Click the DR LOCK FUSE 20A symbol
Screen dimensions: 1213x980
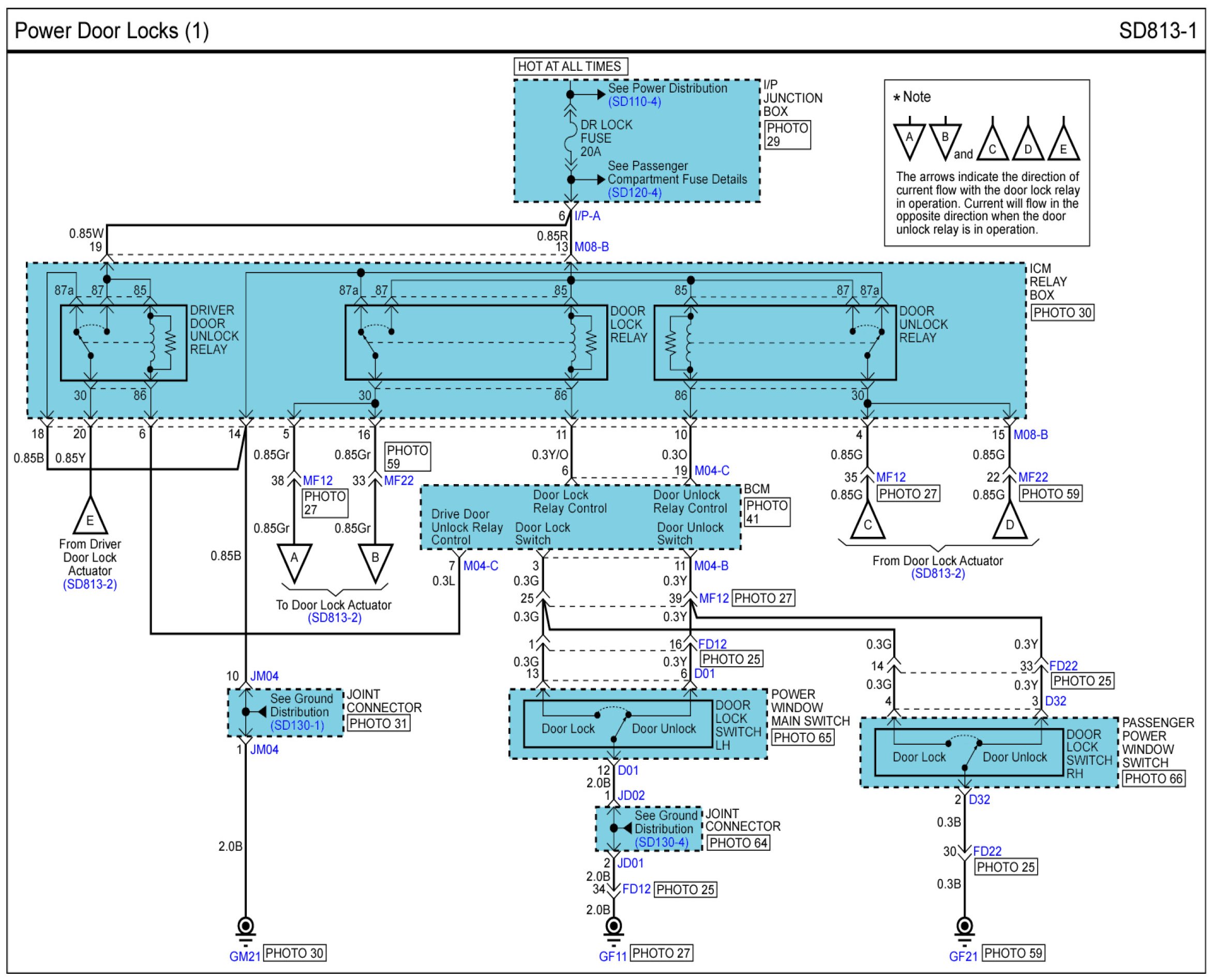pos(571,138)
